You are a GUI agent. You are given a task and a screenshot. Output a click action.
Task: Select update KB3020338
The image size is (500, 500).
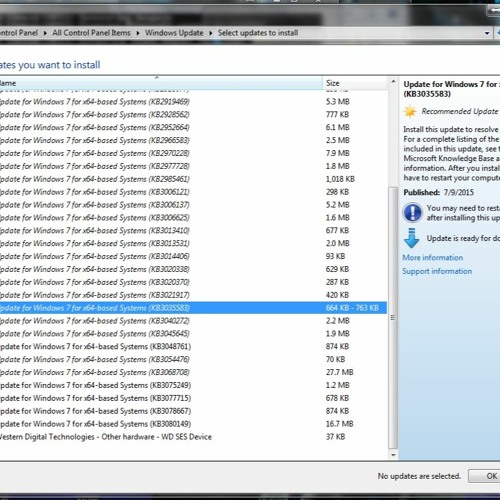tap(193, 269)
